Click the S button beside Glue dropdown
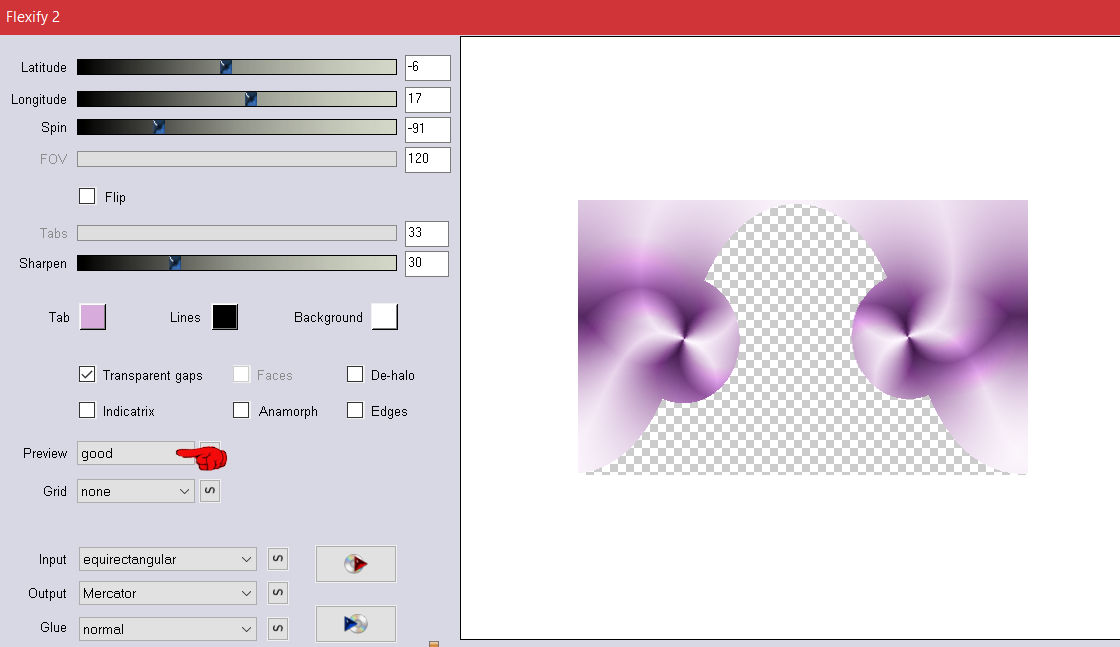The image size is (1120, 647). pos(278,629)
